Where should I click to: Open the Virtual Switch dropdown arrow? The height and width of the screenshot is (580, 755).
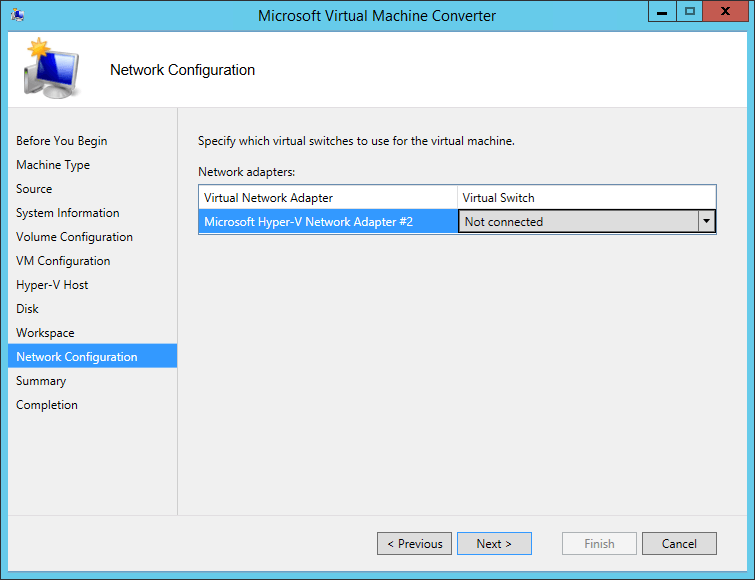pos(706,221)
